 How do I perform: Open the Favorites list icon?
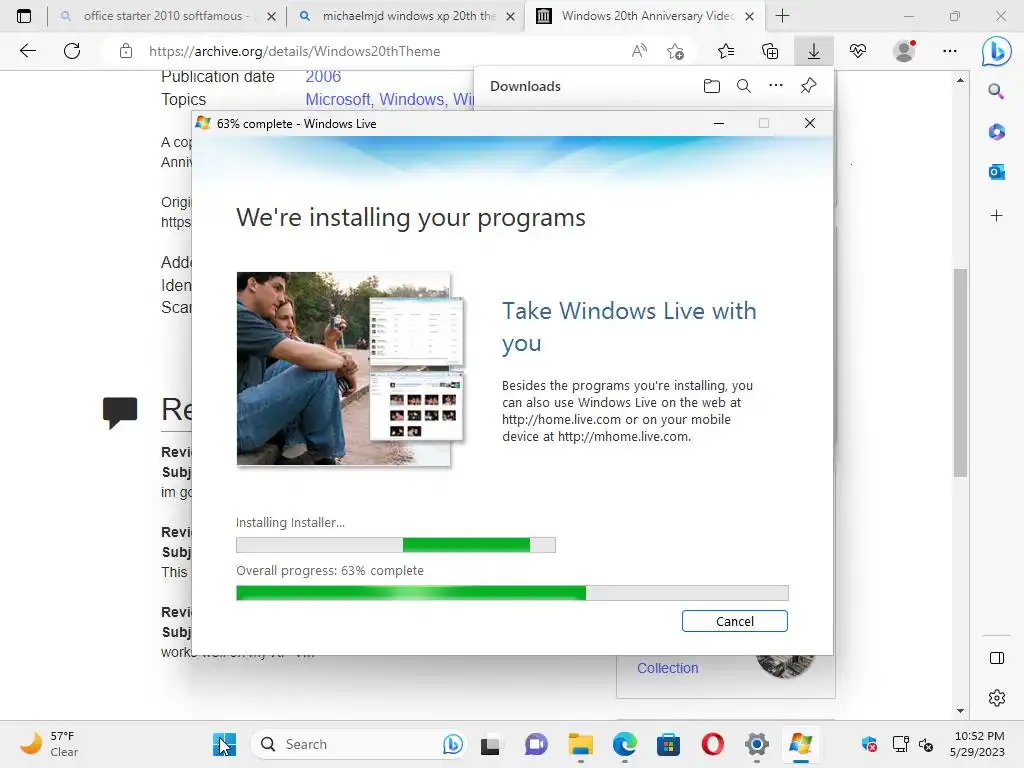(726, 51)
